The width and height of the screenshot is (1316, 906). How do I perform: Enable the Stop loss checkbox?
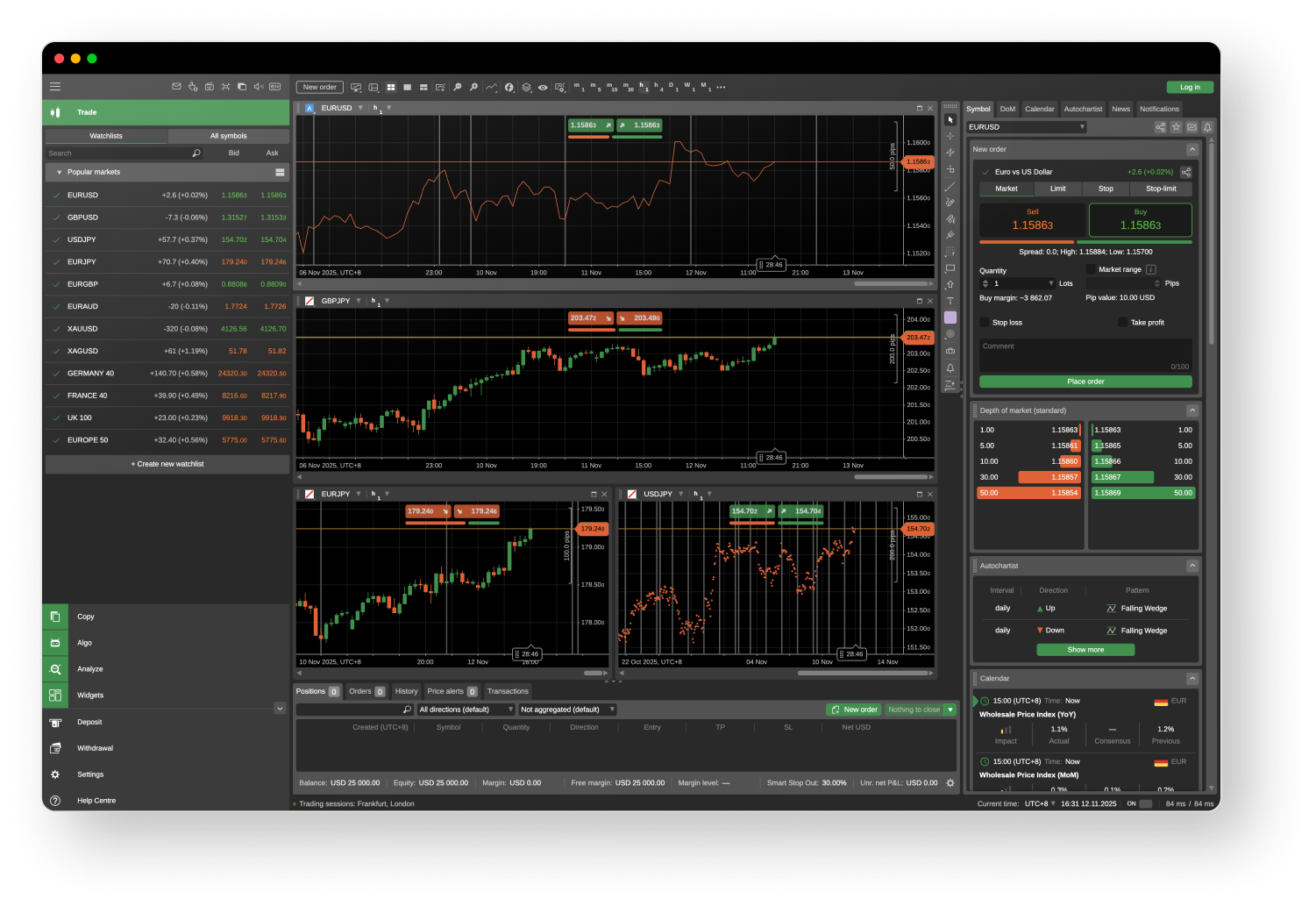(x=985, y=323)
